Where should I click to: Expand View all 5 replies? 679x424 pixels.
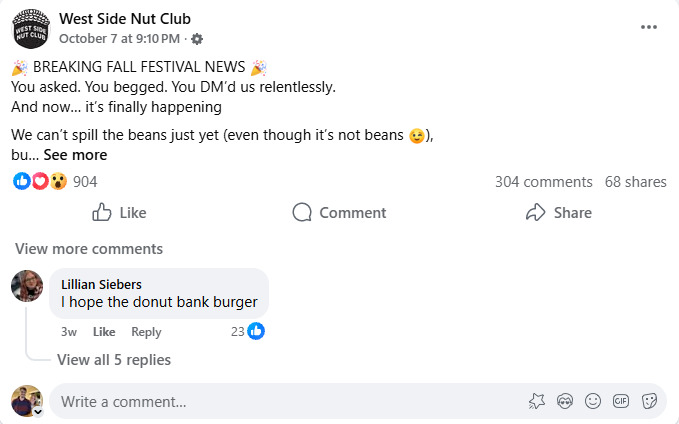114,360
